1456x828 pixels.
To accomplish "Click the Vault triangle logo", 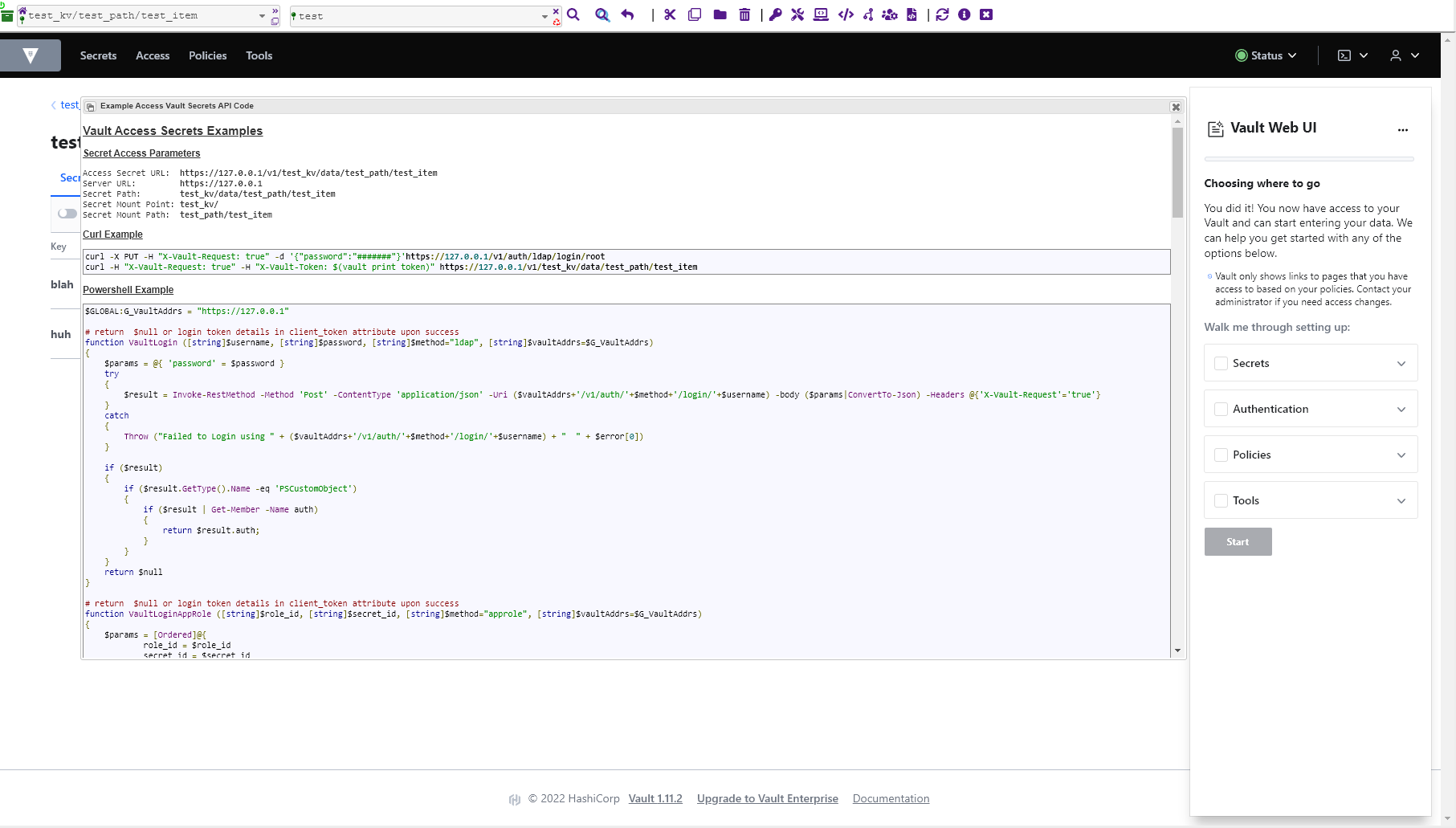I will pyautogui.click(x=31, y=55).
